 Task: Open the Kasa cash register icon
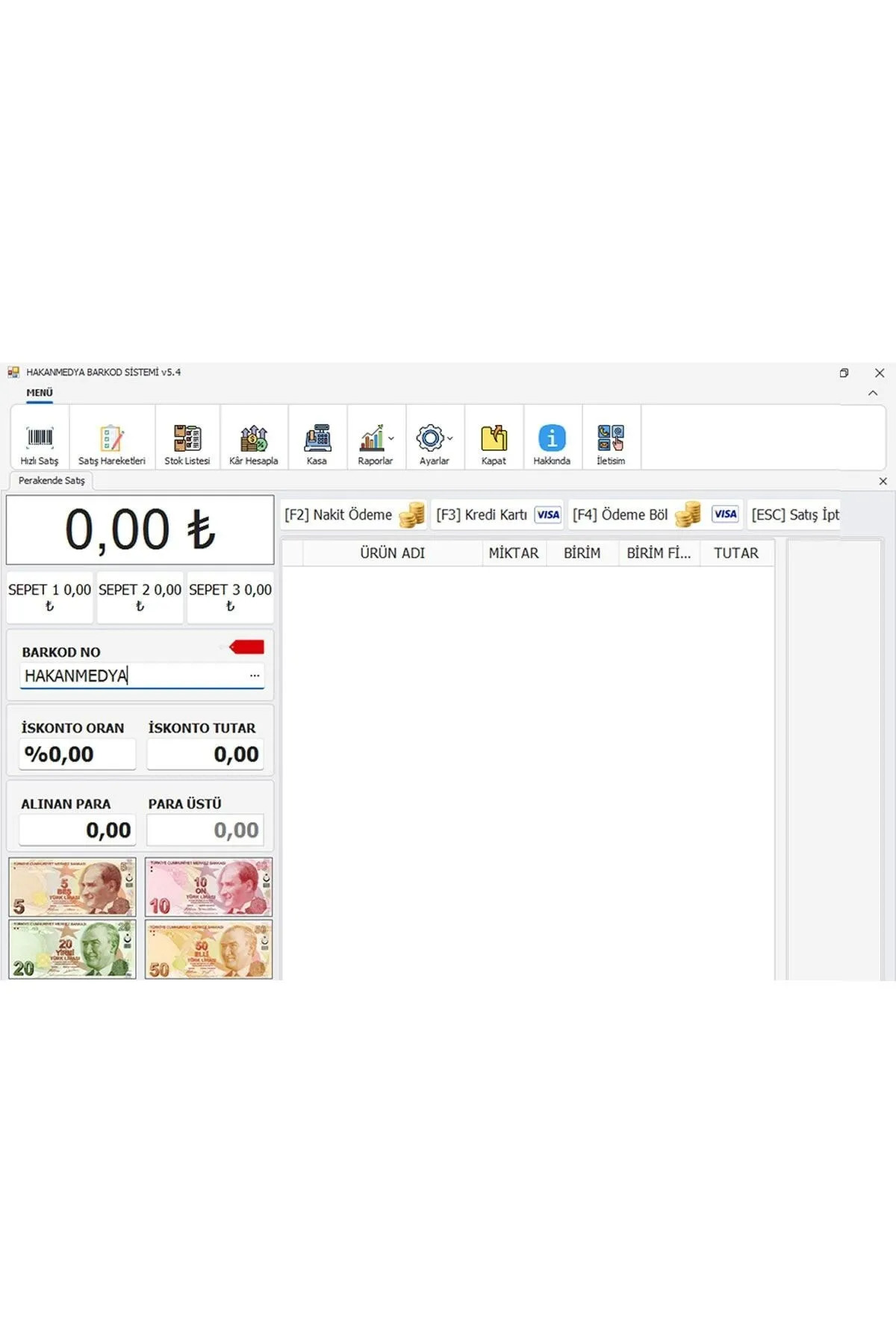point(317,438)
